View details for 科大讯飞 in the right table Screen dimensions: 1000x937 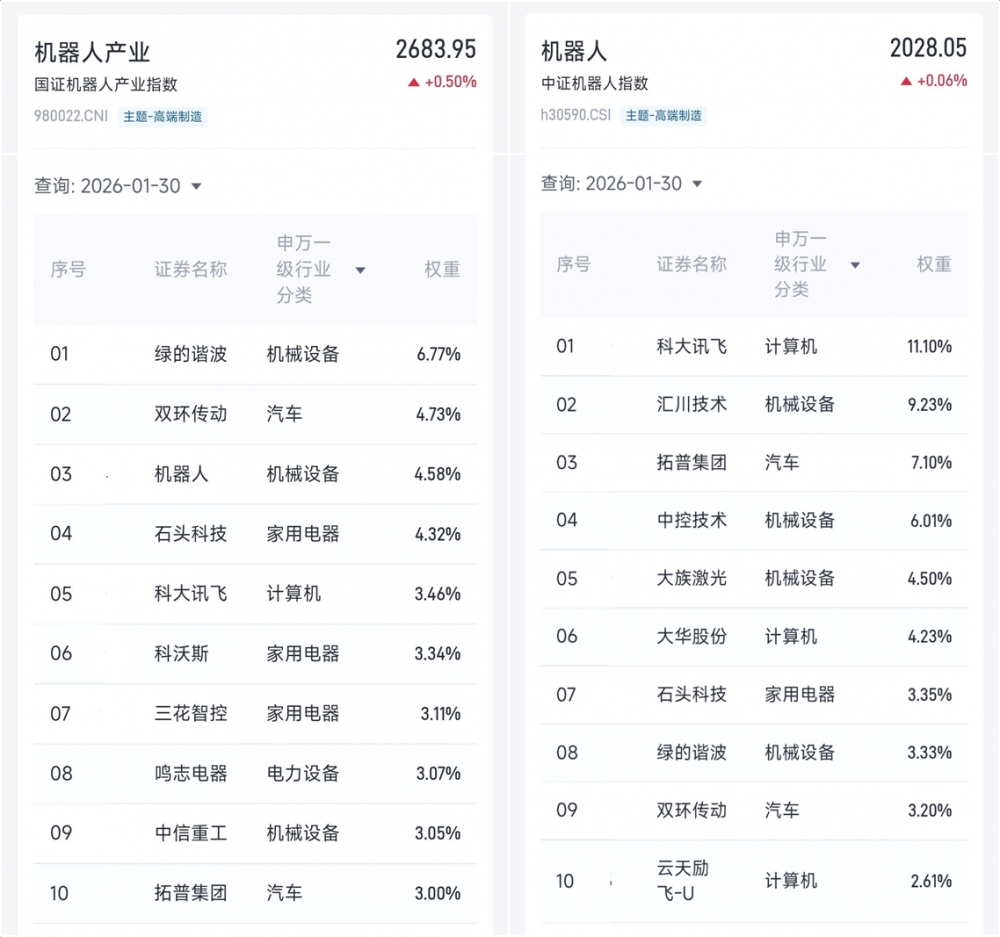pos(693,345)
